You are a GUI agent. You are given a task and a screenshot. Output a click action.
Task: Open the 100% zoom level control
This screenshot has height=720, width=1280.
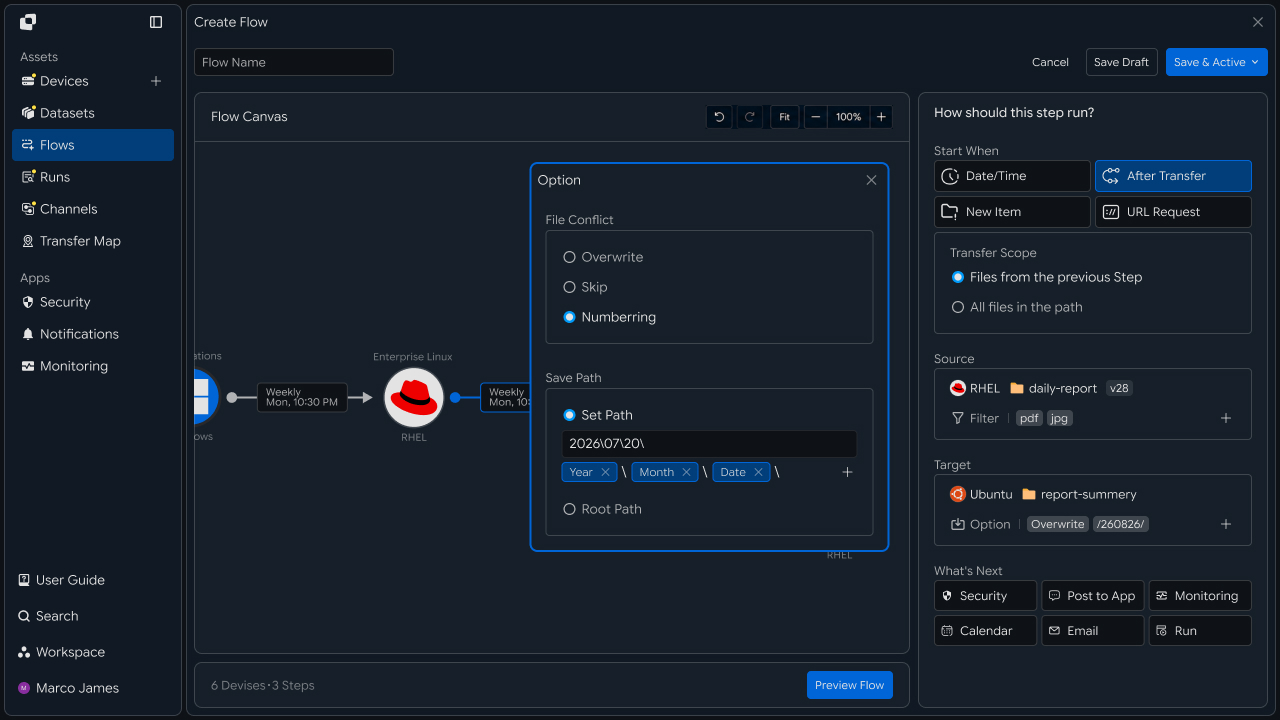[849, 117]
